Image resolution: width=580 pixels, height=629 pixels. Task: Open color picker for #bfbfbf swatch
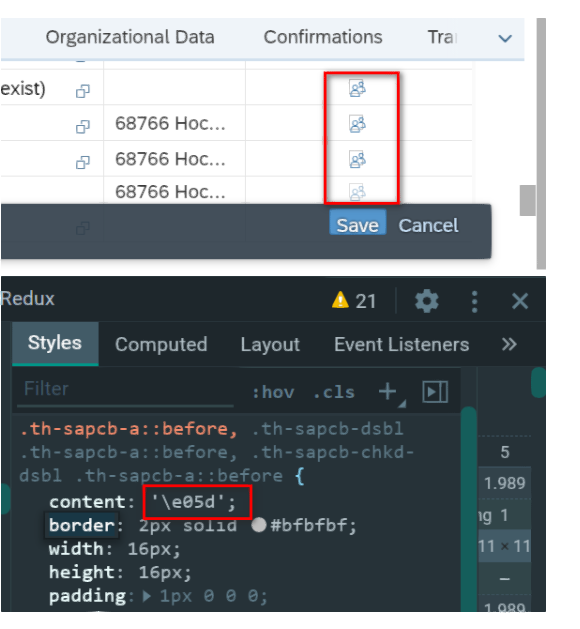pos(259,525)
